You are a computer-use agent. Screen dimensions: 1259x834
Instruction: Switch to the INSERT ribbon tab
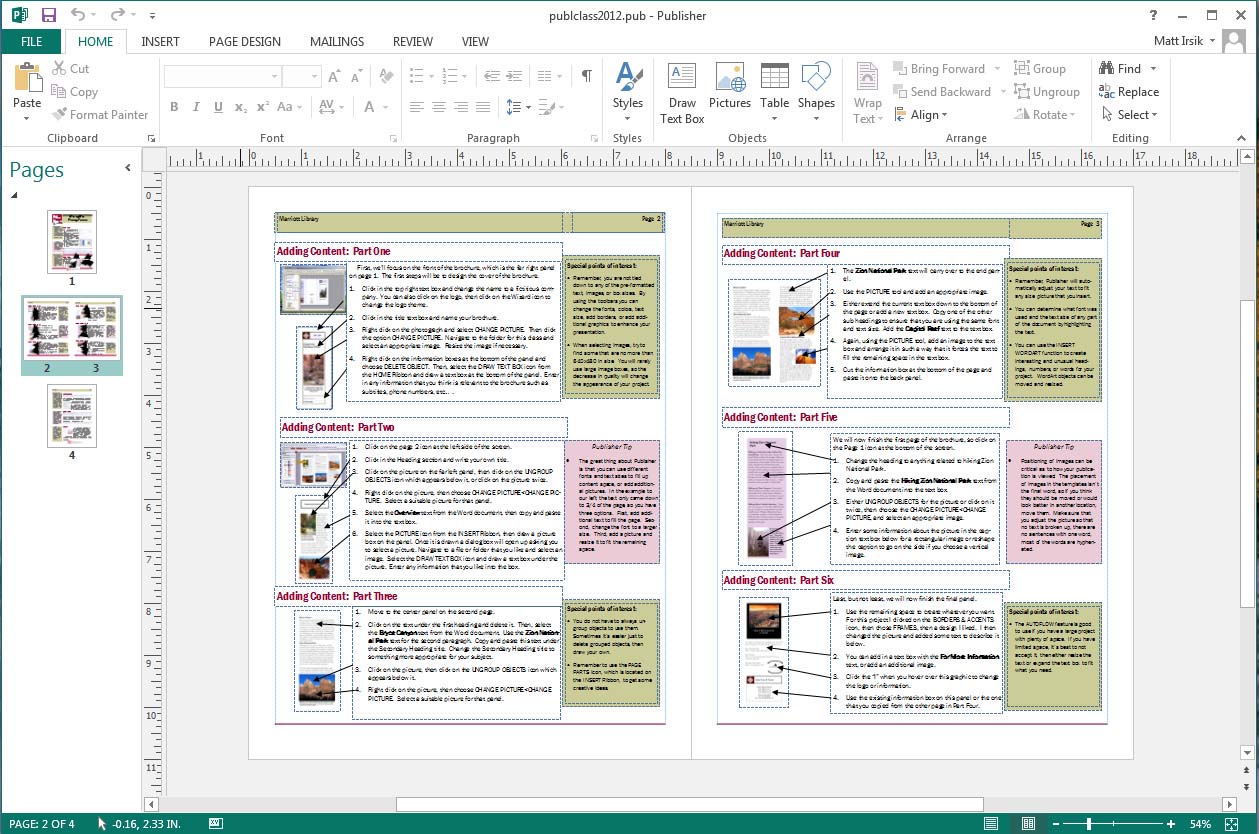click(x=161, y=41)
